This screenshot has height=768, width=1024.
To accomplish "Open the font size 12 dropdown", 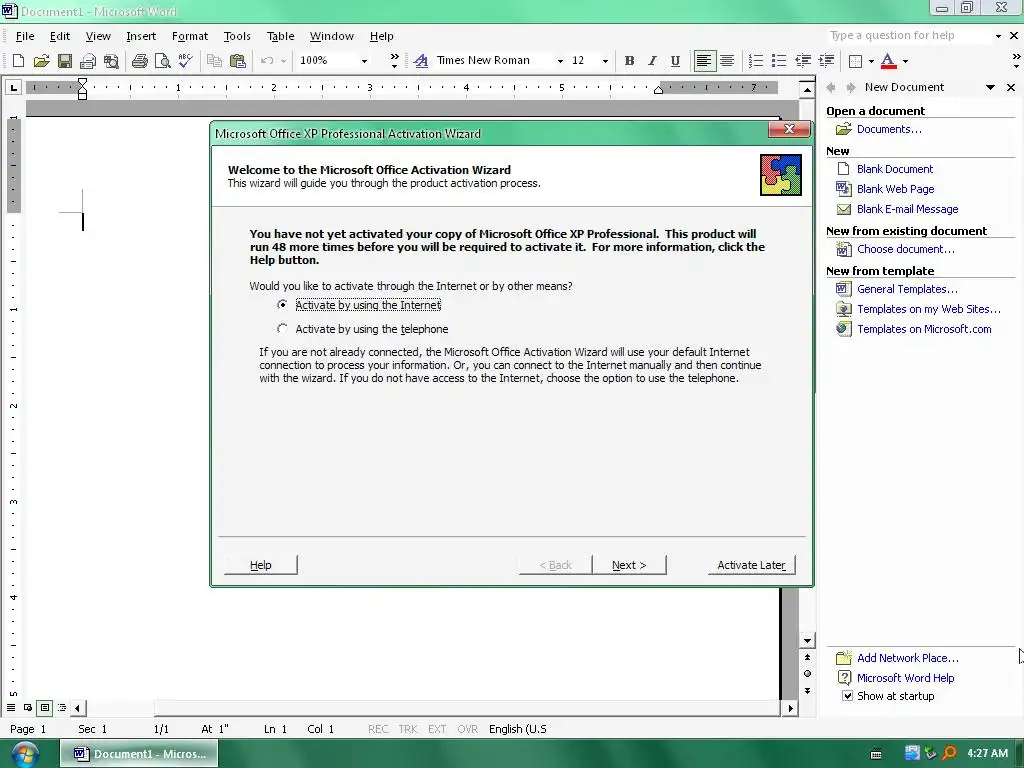I will tap(605, 61).
